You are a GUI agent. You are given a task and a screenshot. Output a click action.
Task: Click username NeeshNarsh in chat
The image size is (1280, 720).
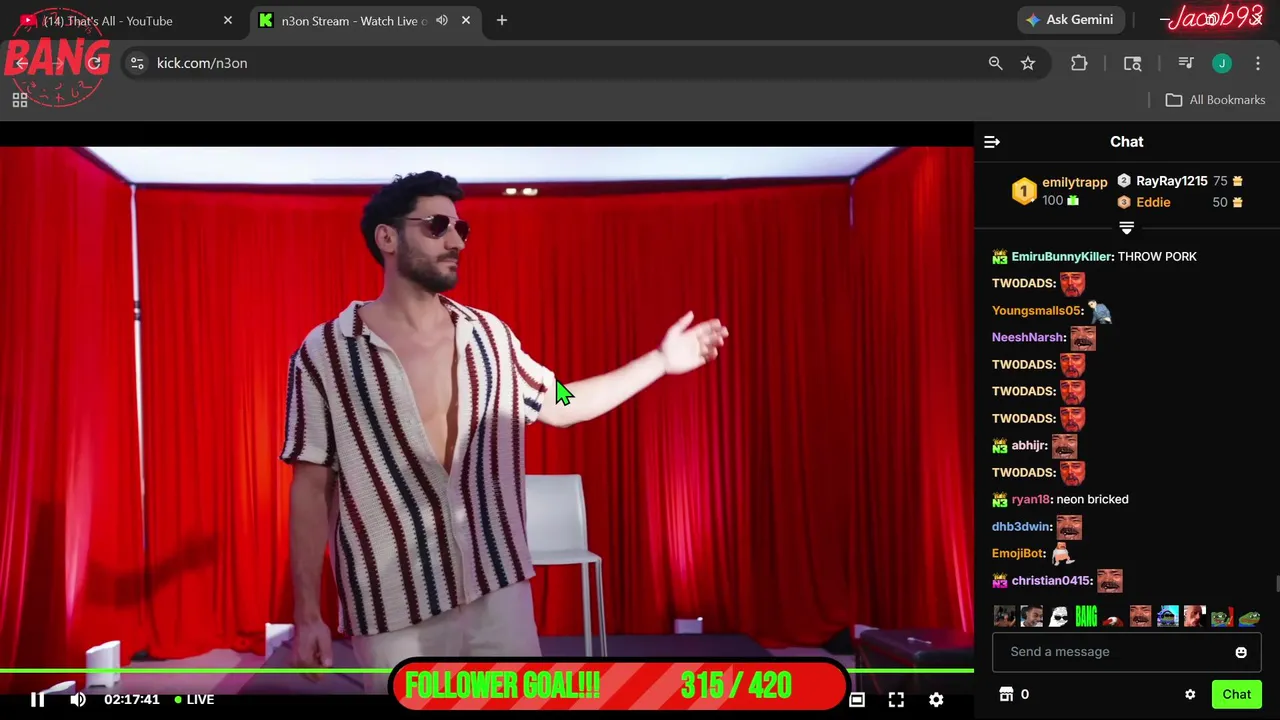pos(1028,337)
